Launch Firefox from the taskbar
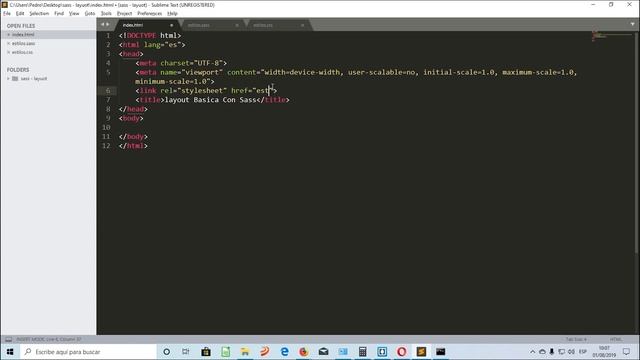 [304, 351]
